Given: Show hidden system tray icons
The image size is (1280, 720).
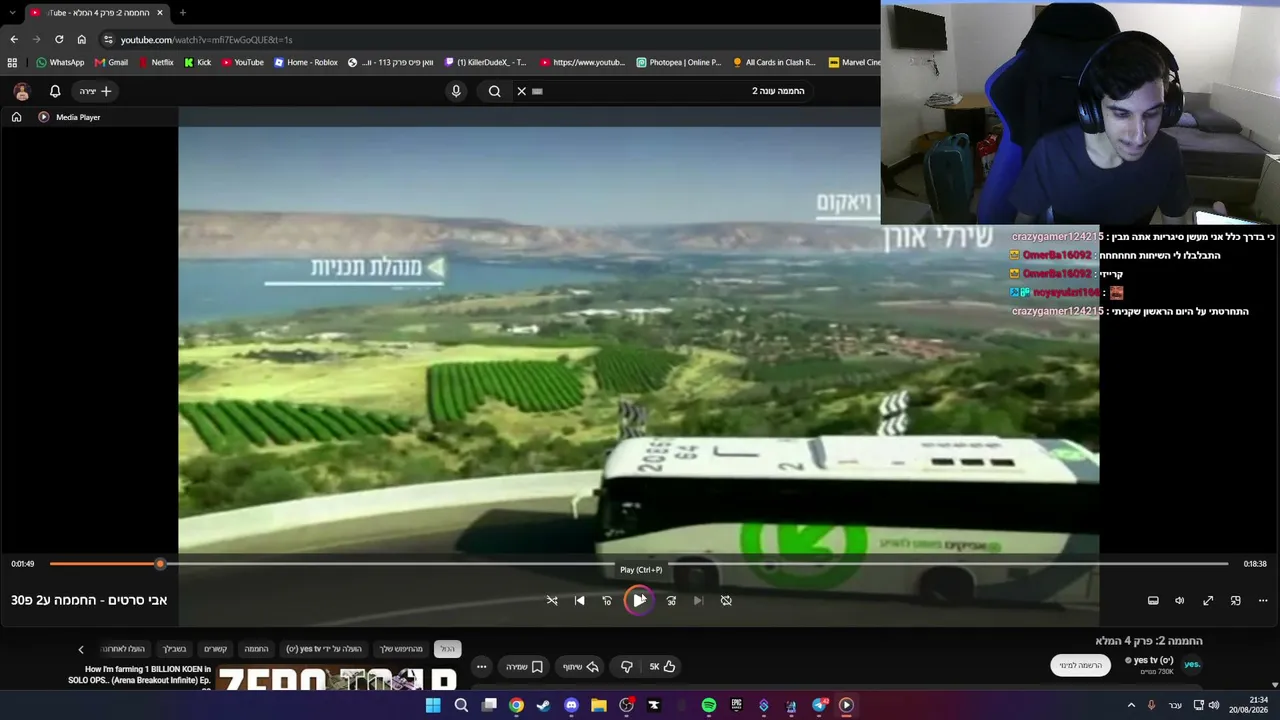Looking at the screenshot, I should tap(1132, 705).
